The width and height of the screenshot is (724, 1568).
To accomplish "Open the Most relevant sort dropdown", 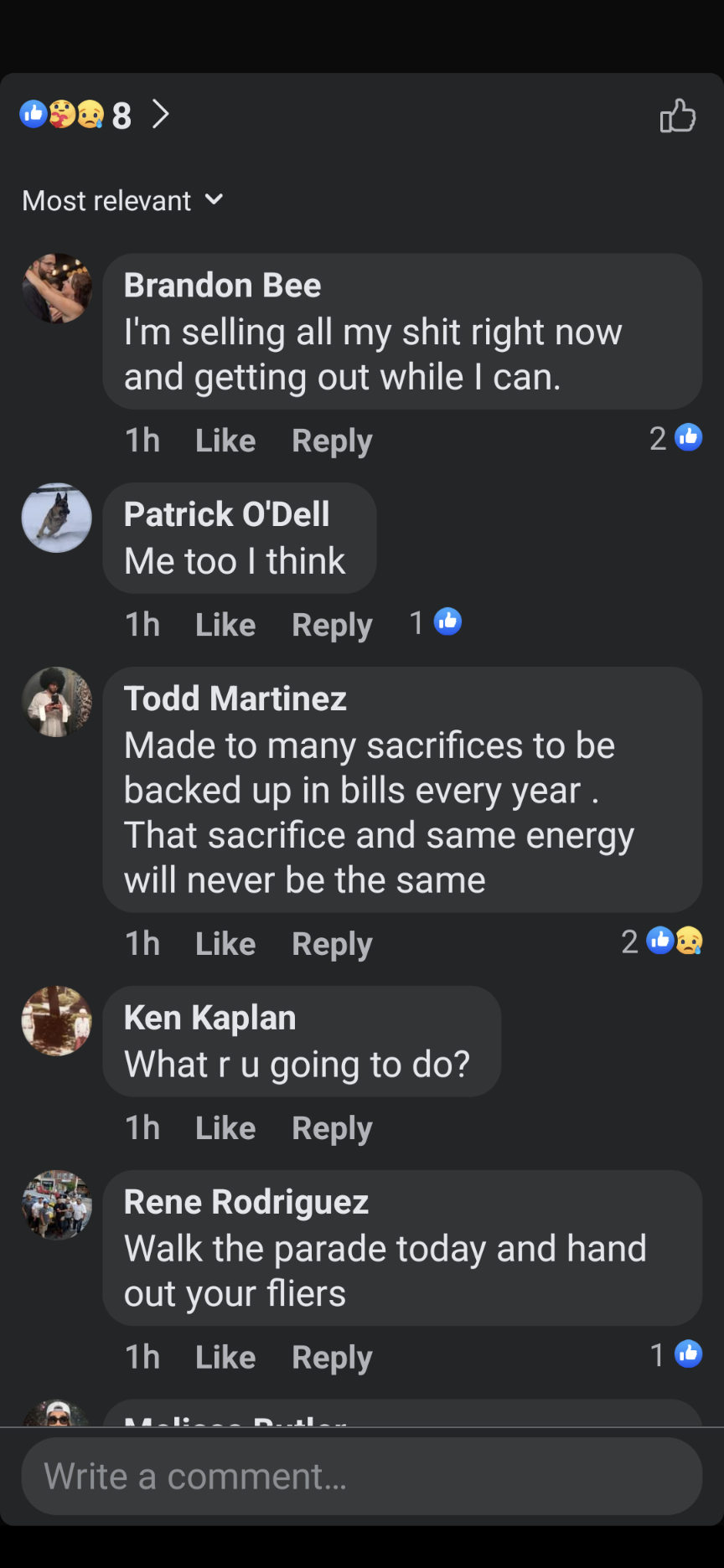I will [x=122, y=201].
